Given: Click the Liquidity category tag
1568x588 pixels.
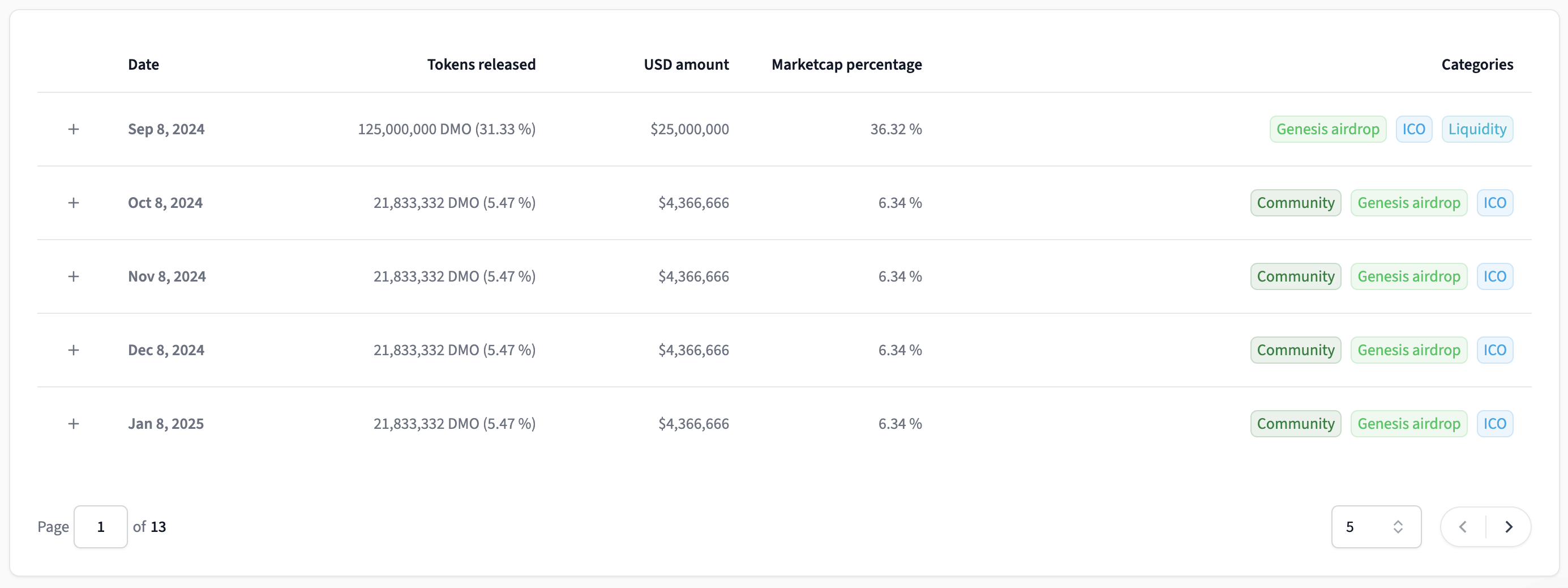Looking at the screenshot, I should point(1478,129).
